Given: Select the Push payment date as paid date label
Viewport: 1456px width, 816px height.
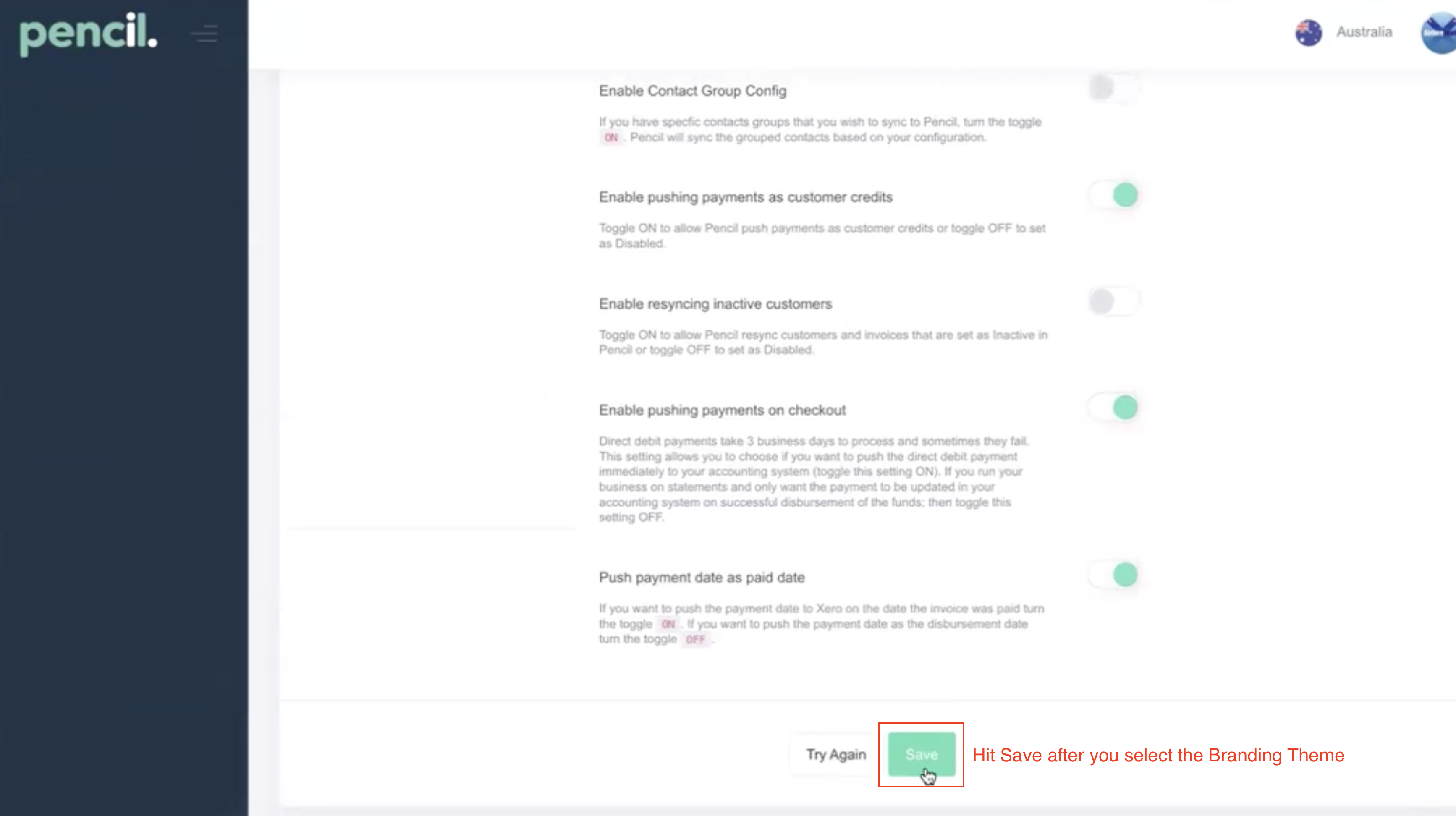Looking at the screenshot, I should click(x=702, y=577).
